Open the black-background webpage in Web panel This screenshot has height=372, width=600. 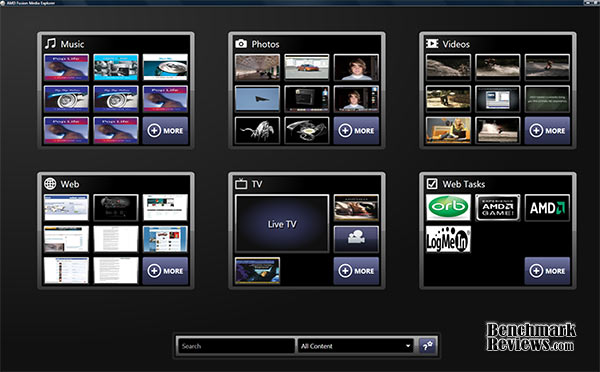[x=116, y=207]
